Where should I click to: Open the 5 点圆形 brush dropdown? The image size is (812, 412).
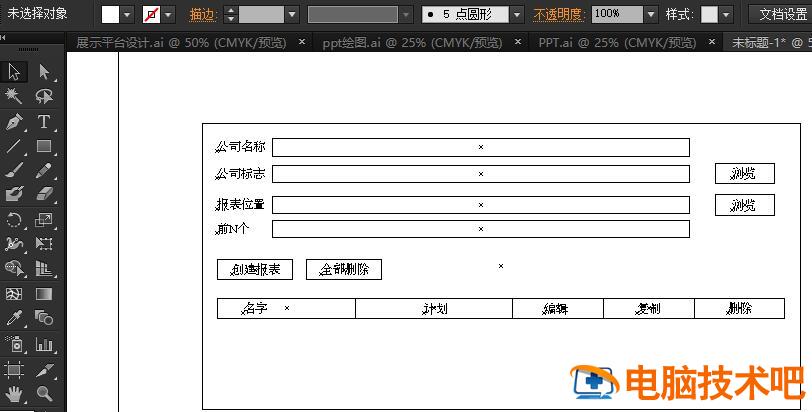click(516, 15)
